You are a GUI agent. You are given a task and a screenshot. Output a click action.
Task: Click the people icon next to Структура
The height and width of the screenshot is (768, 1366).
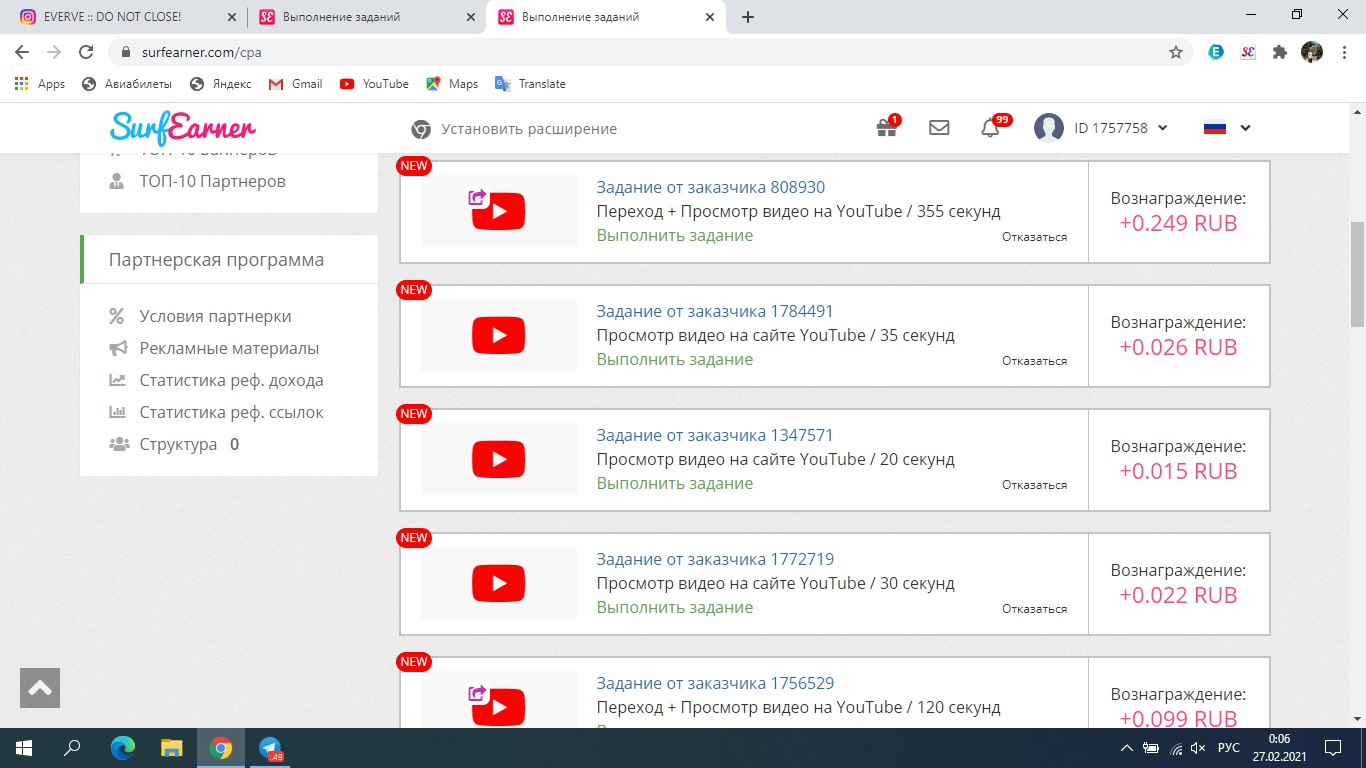click(x=119, y=444)
